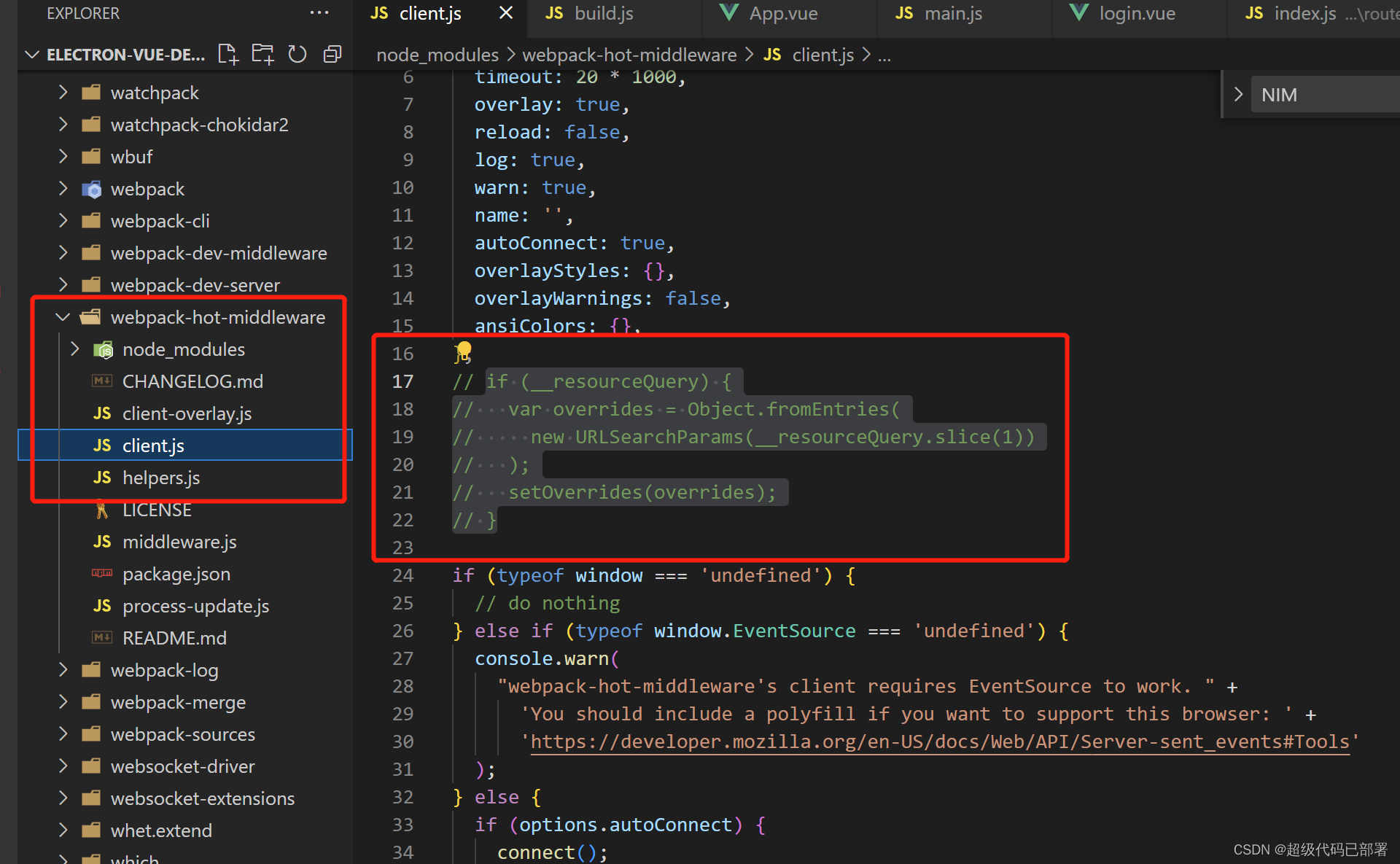This screenshot has height=864, width=1400.
Task: Collapse all folders in Explorer
Action: point(332,53)
